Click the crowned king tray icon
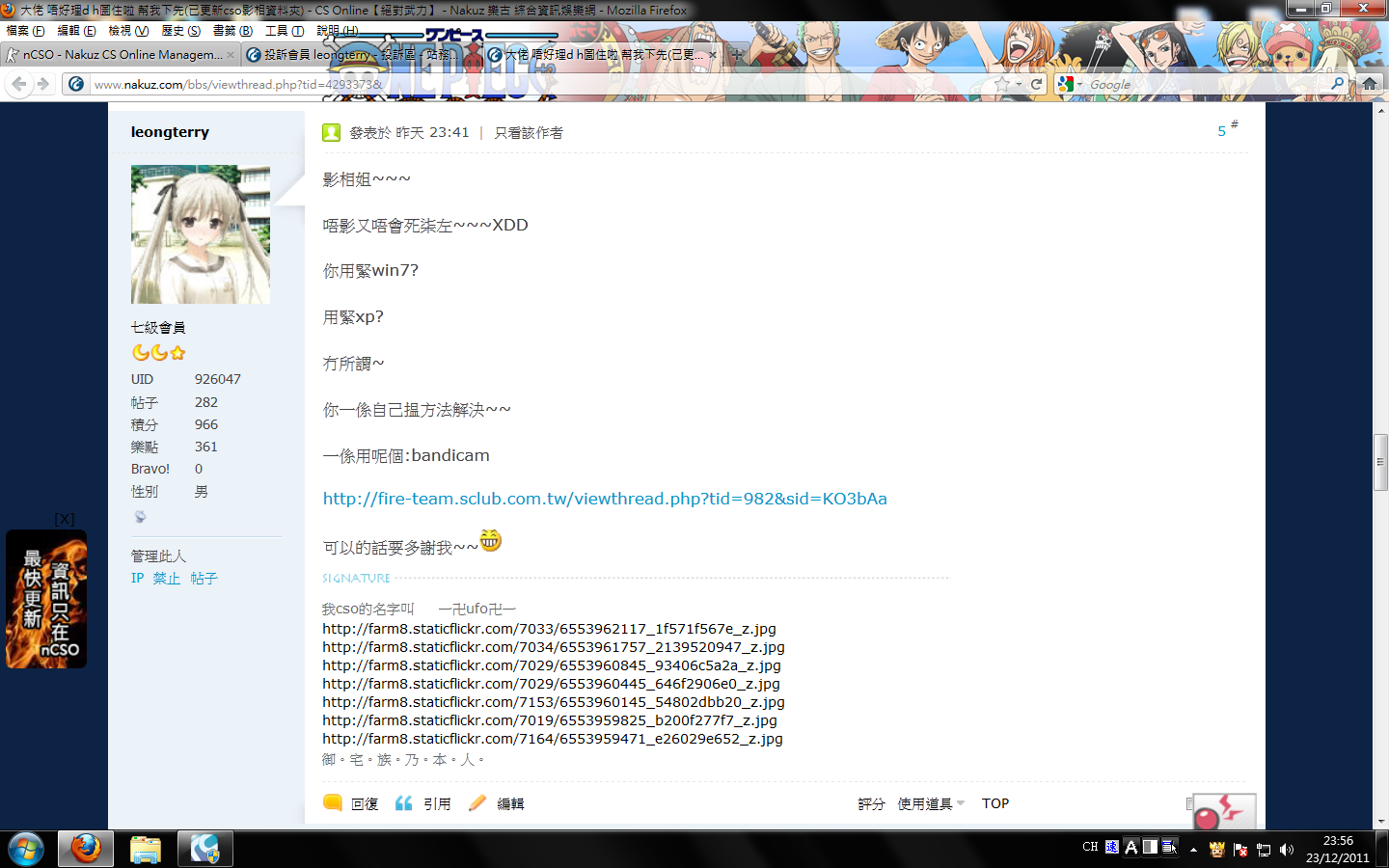The height and width of the screenshot is (868, 1389). tap(1216, 850)
